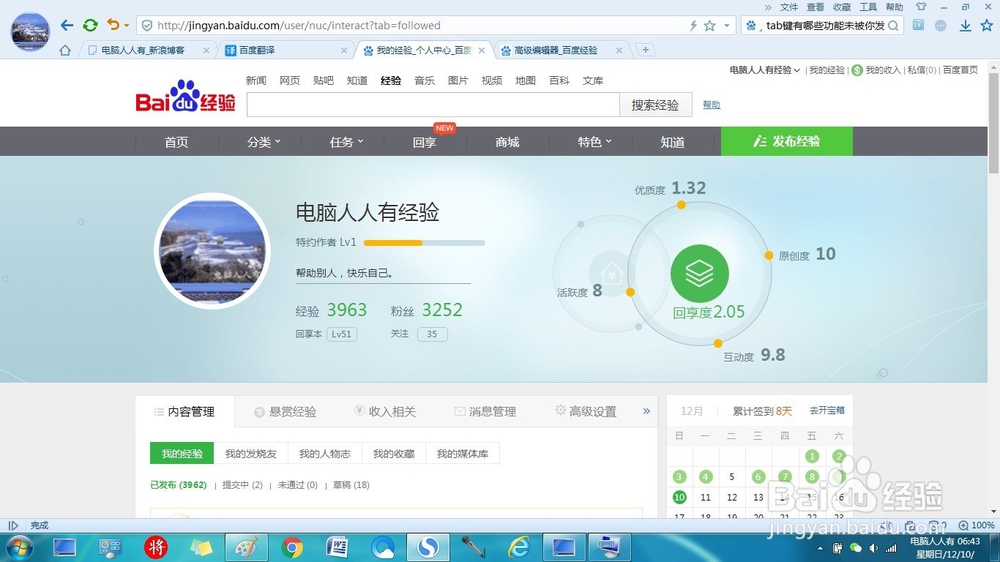Open the 收藏 menu
This screenshot has width=1000, height=562.
click(842, 7)
